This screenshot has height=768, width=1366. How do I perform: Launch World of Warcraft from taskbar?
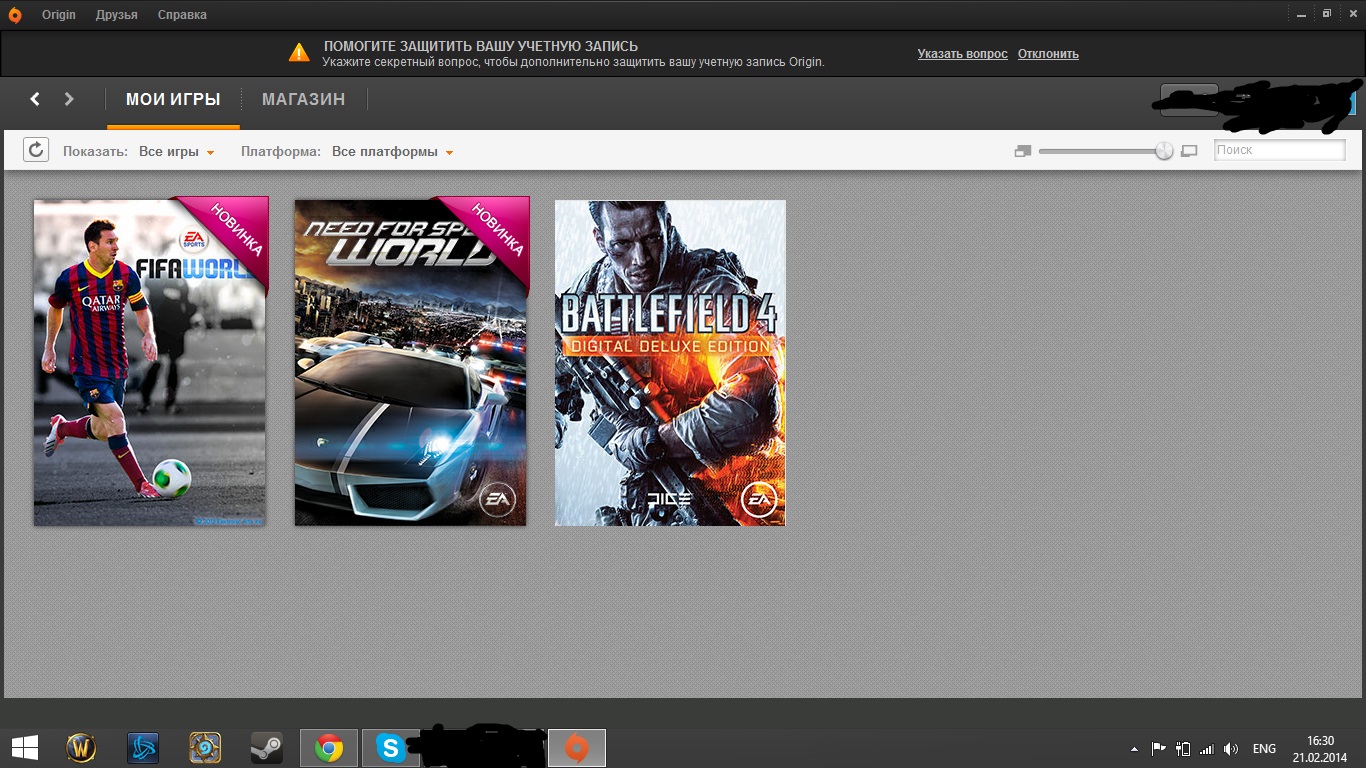pos(81,747)
